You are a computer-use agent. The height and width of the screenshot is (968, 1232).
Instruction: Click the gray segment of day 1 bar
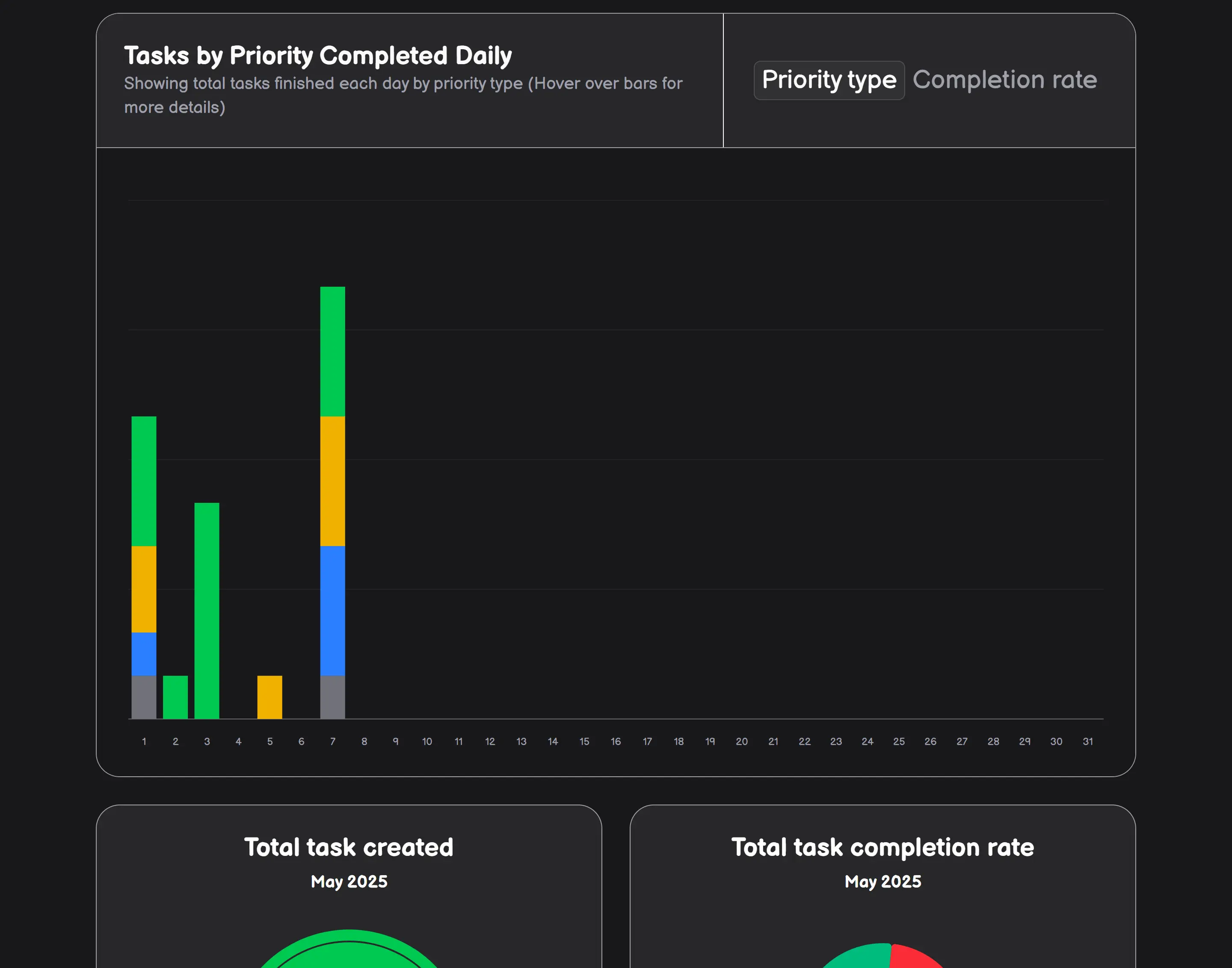pos(144,697)
